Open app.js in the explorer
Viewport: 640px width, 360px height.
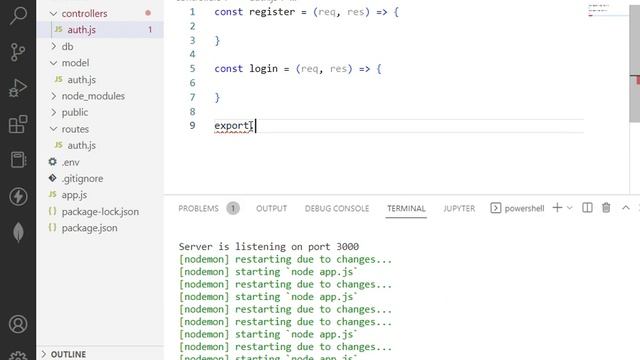click(100, 195)
